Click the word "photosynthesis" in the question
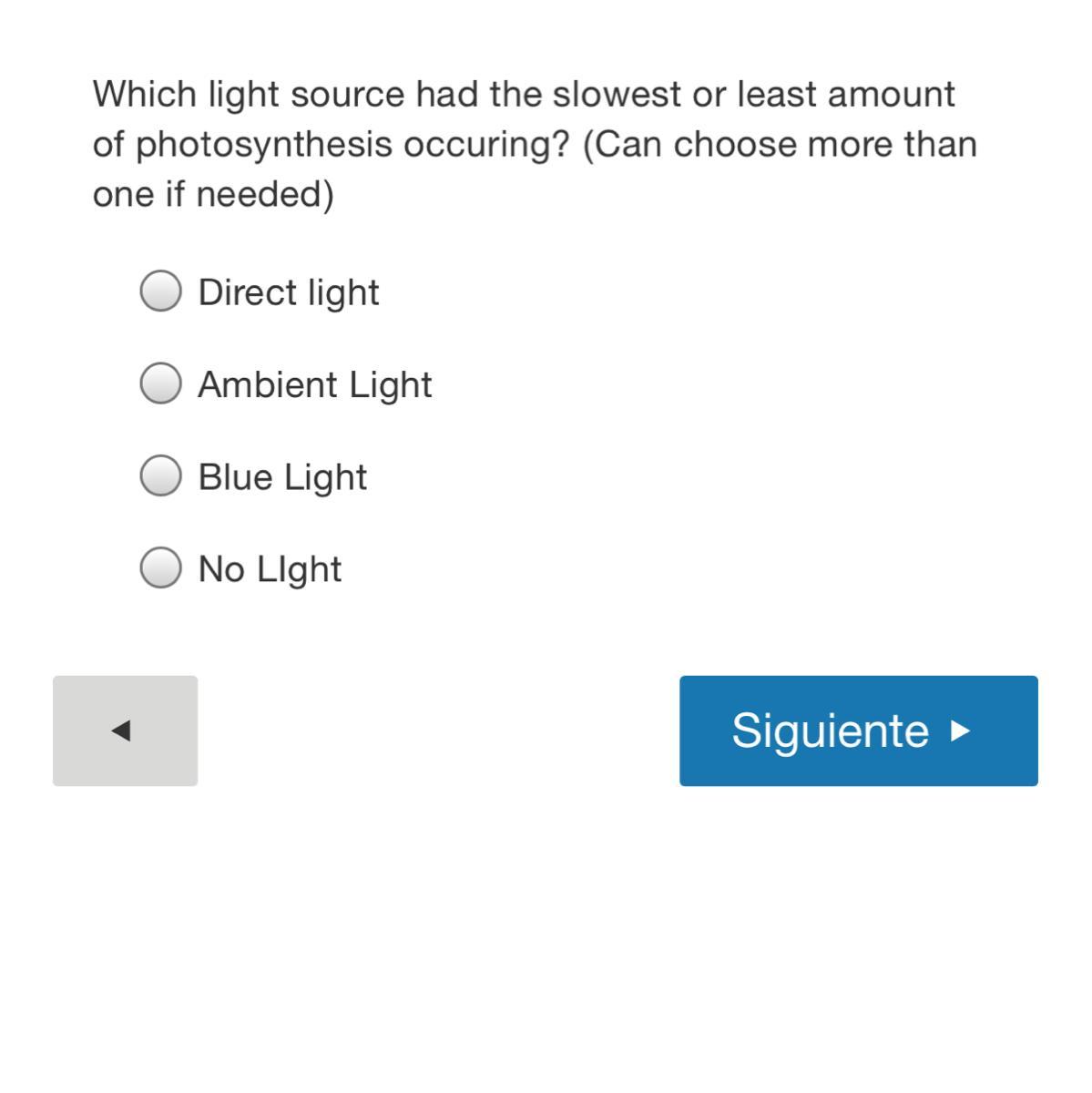Image resolution: width=1092 pixels, height=1093 pixels. (264, 145)
